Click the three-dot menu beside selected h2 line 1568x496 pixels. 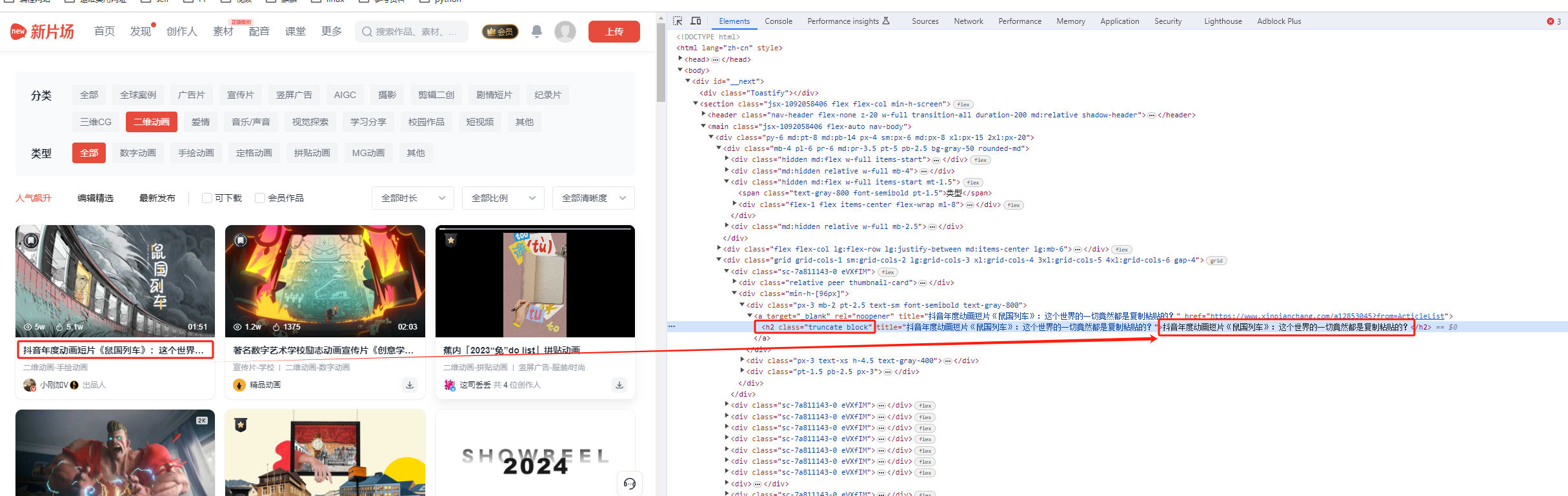[672, 327]
